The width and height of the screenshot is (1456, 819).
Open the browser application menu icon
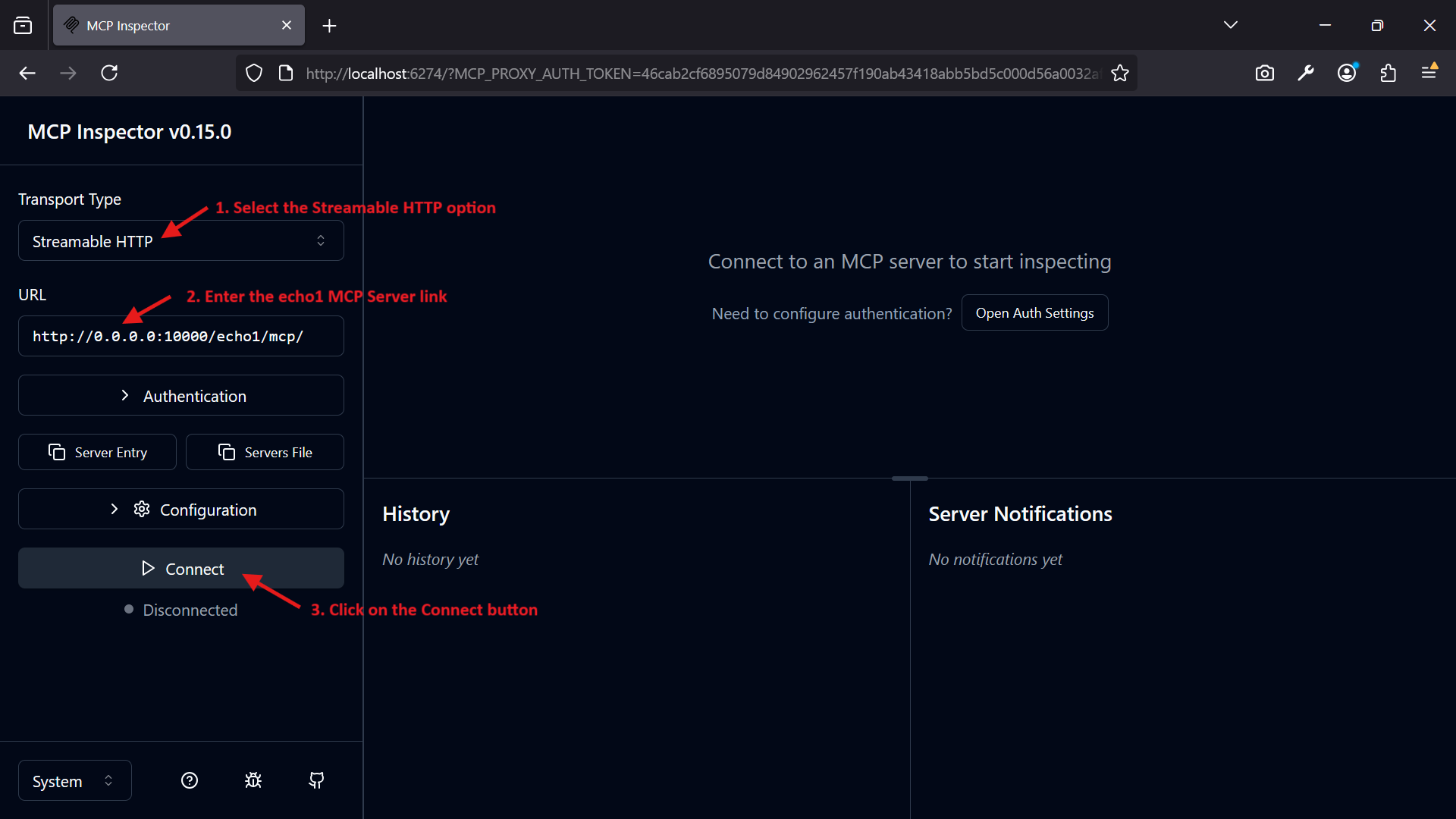click(1429, 73)
